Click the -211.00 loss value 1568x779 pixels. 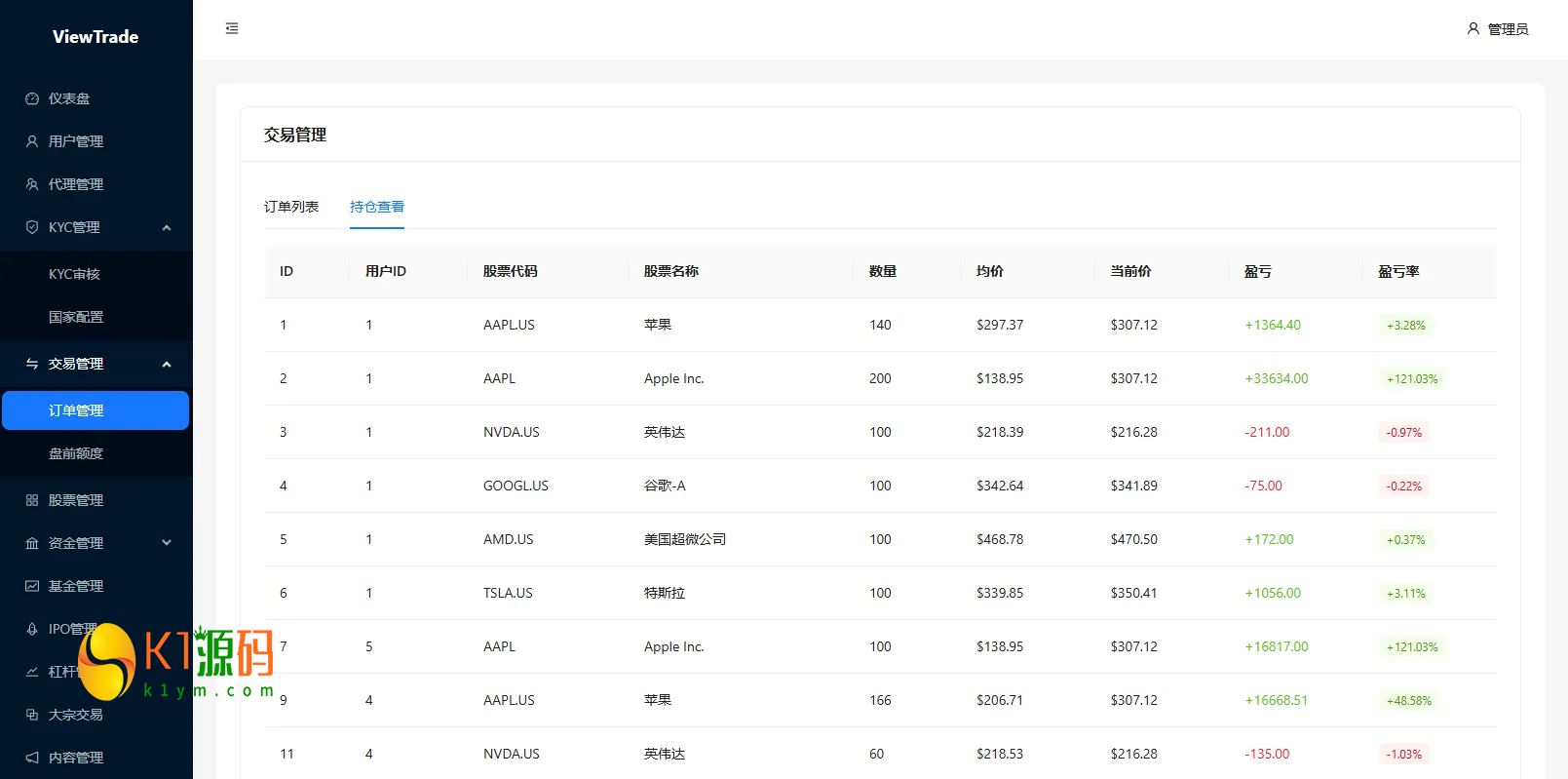[1267, 432]
